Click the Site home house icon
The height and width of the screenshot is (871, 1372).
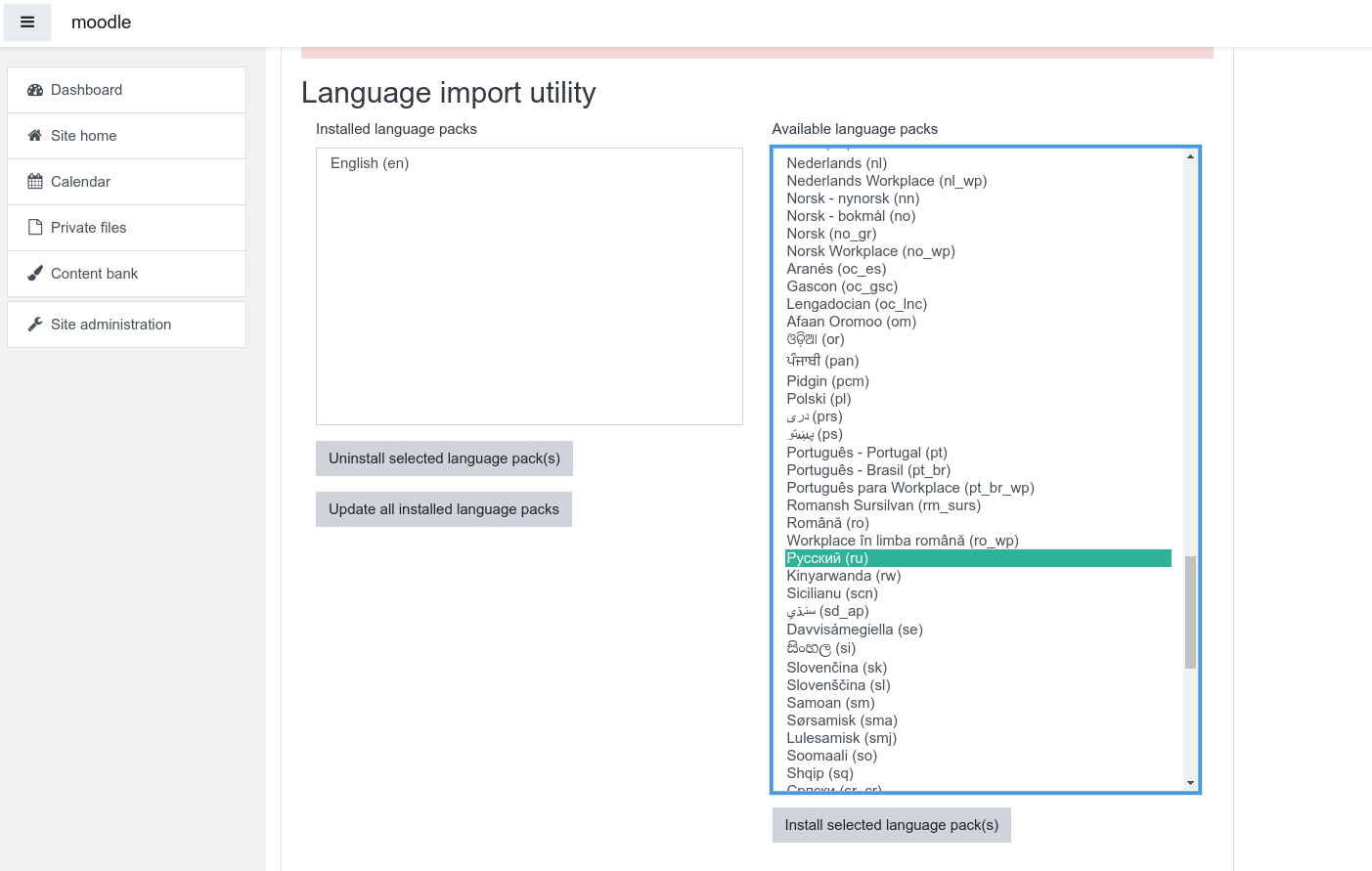(35, 136)
